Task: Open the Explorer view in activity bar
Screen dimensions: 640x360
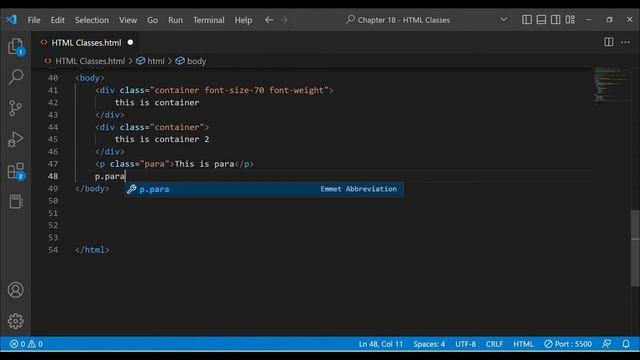Action: [x=16, y=47]
